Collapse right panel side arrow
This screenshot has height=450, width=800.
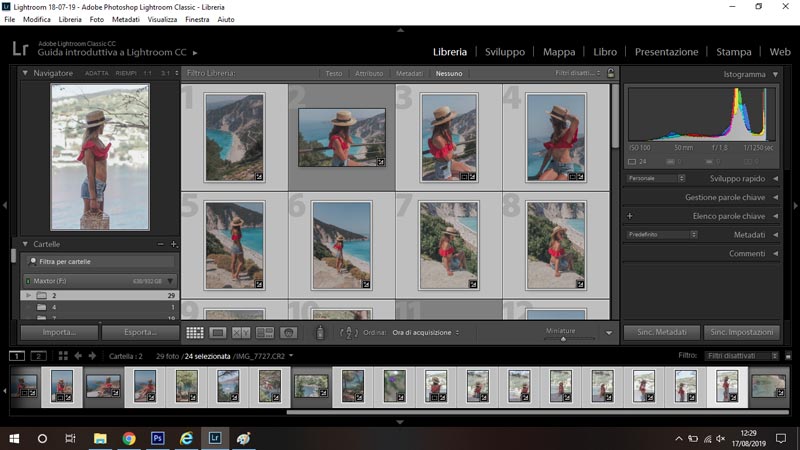(x=795, y=205)
